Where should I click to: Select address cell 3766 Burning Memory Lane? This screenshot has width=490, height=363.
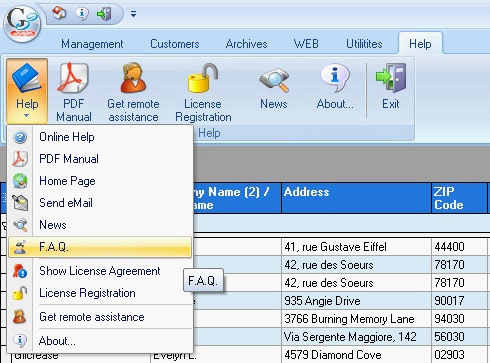point(356,319)
